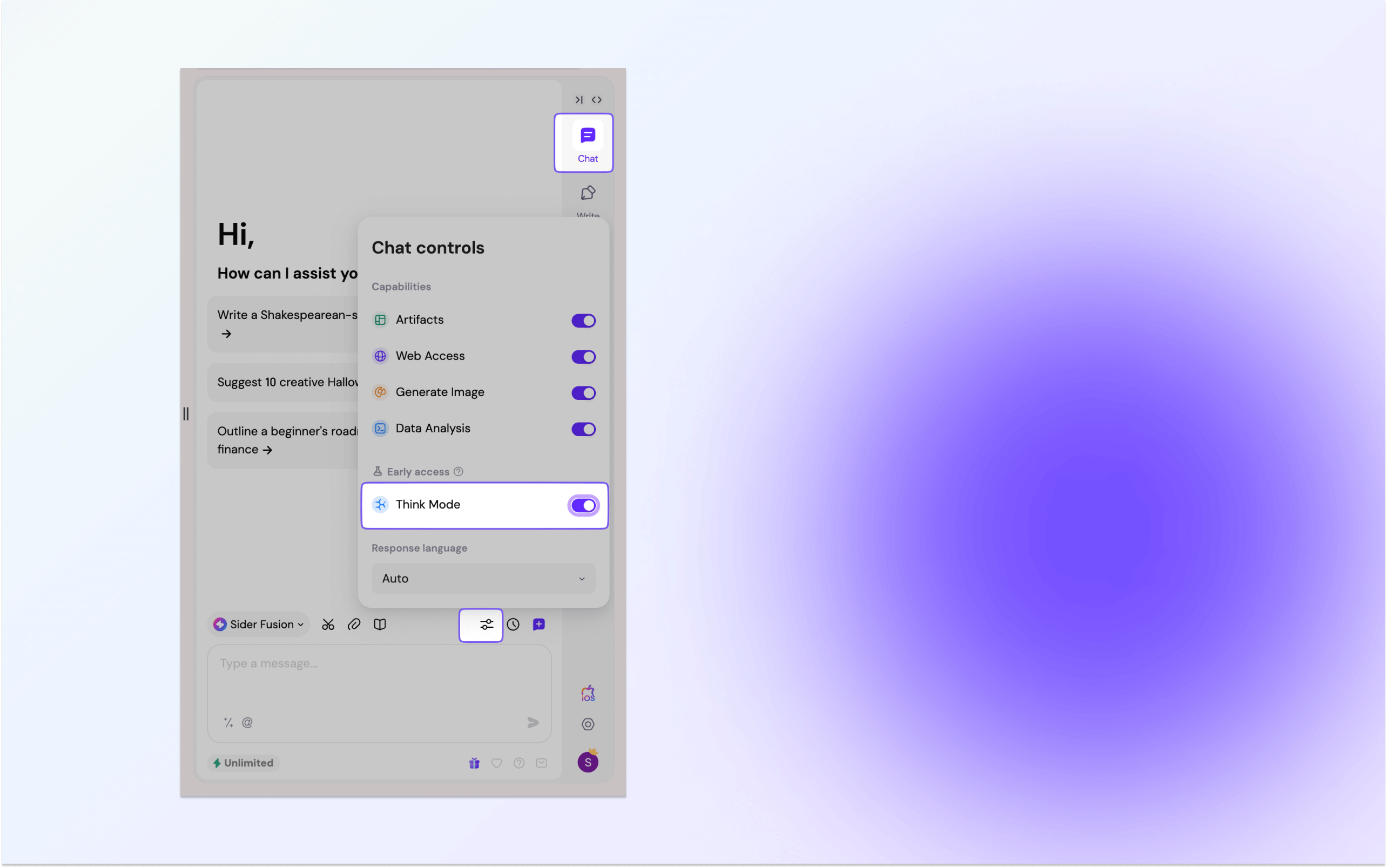The image size is (1387, 868).
Task: Open the Response language Auto dropdown
Action: click(x=482, y=579)
